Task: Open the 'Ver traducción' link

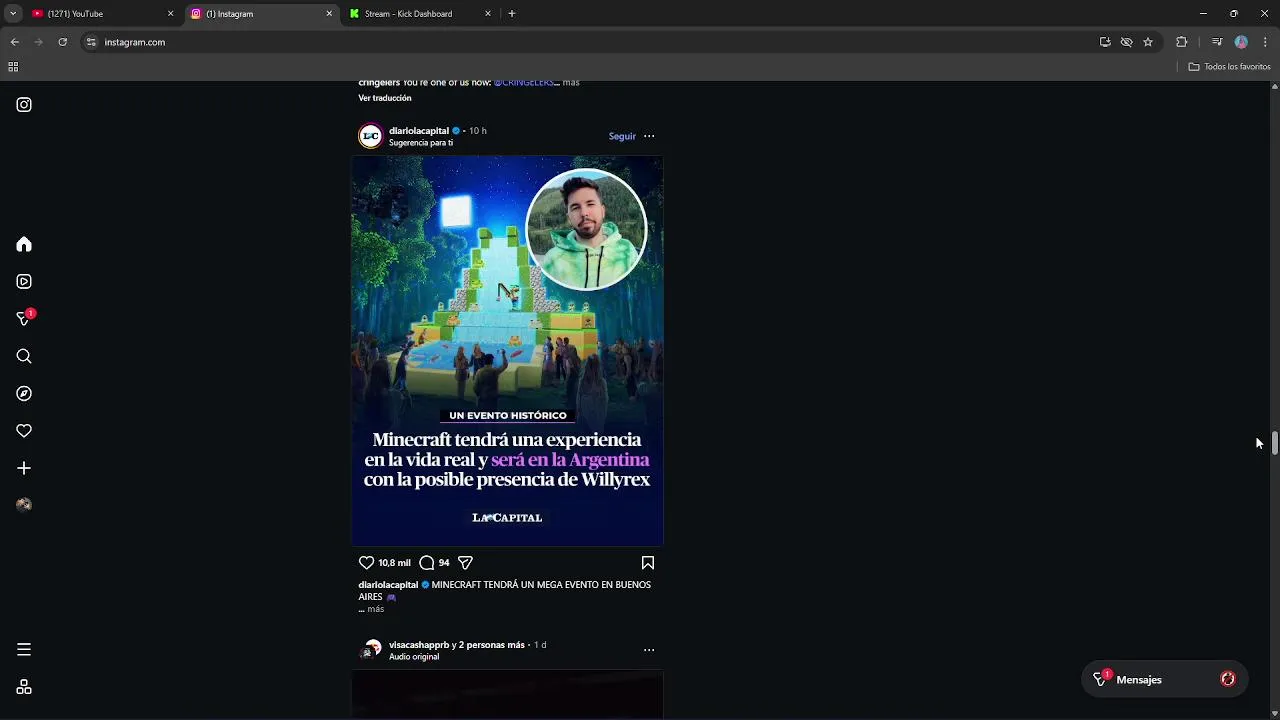Action: pyautogui.click(x=385, y=98)
